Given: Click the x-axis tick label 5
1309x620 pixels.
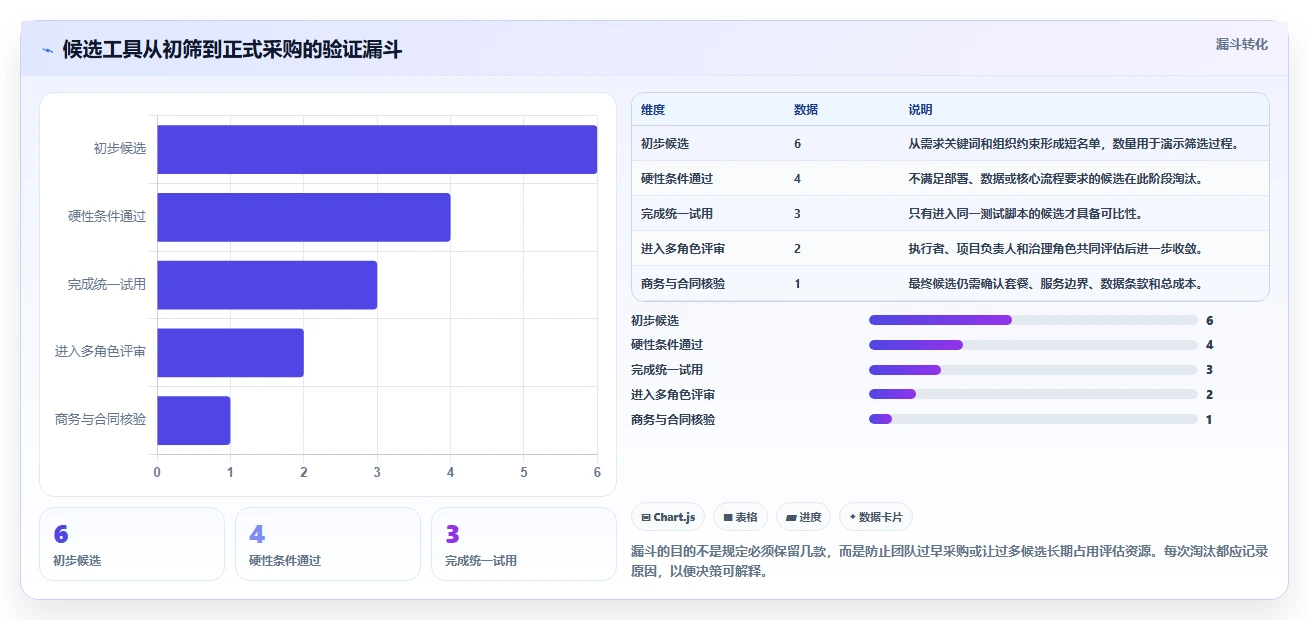Looking at the screenshot, I should (524, 472).
